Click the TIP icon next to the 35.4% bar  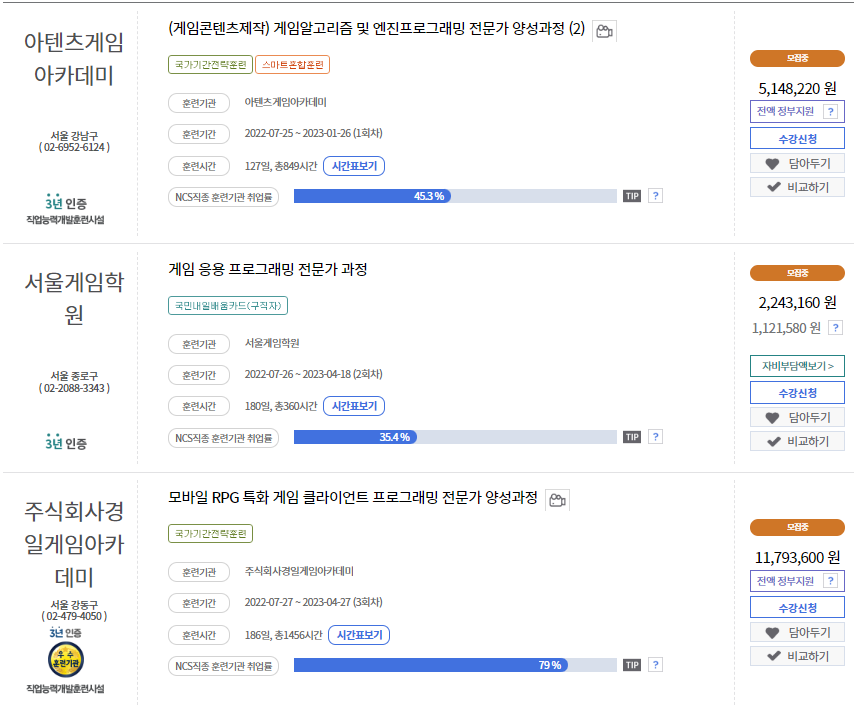pyautogui.click(x=632, y=437)
